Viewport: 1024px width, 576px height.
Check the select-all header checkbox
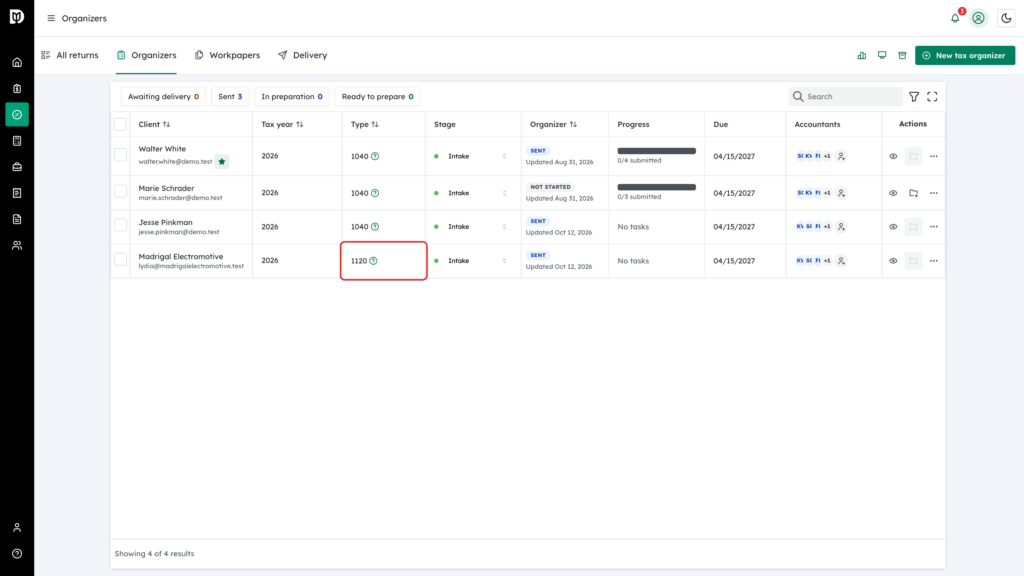pos(120,124)
